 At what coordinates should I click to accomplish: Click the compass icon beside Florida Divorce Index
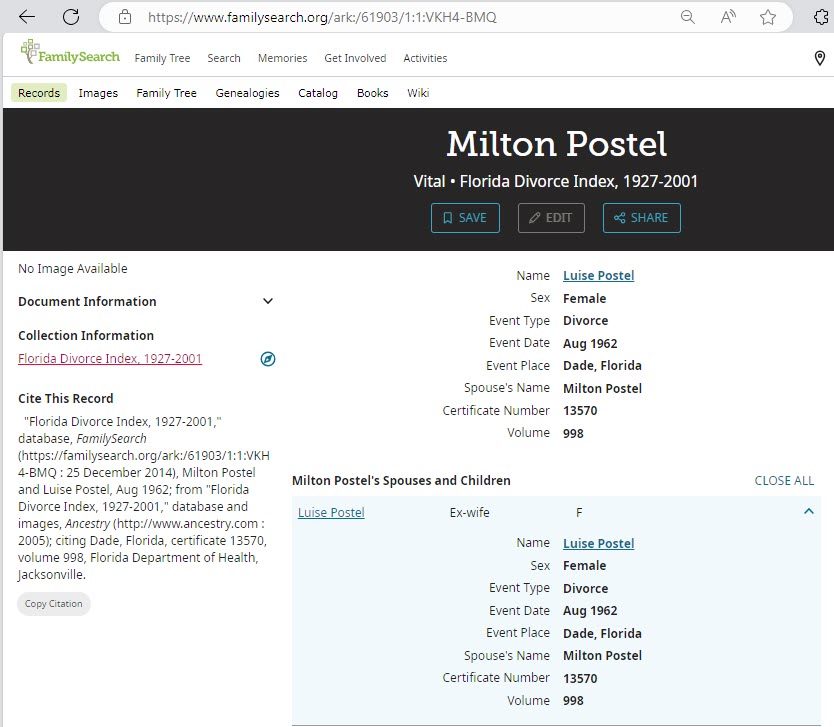click(x=268, y=359)
